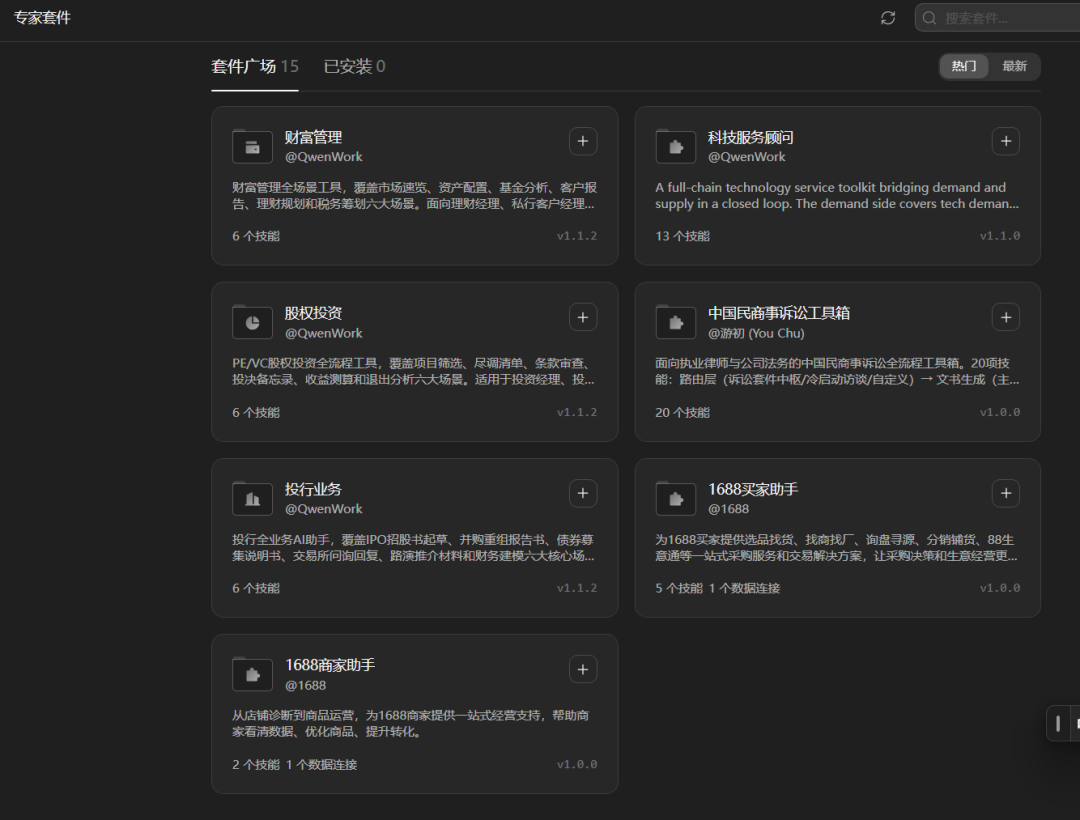
Task: Switch to the 套件广场 tab
Action: [254, 66]
